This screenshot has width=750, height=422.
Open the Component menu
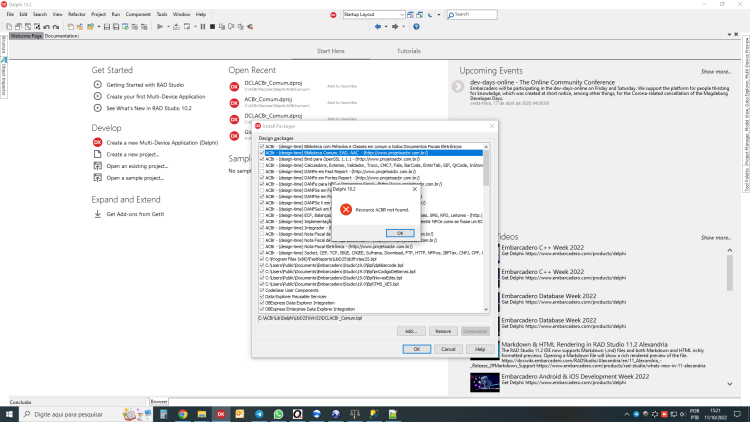pyautogui.click(x=138, y=14)
